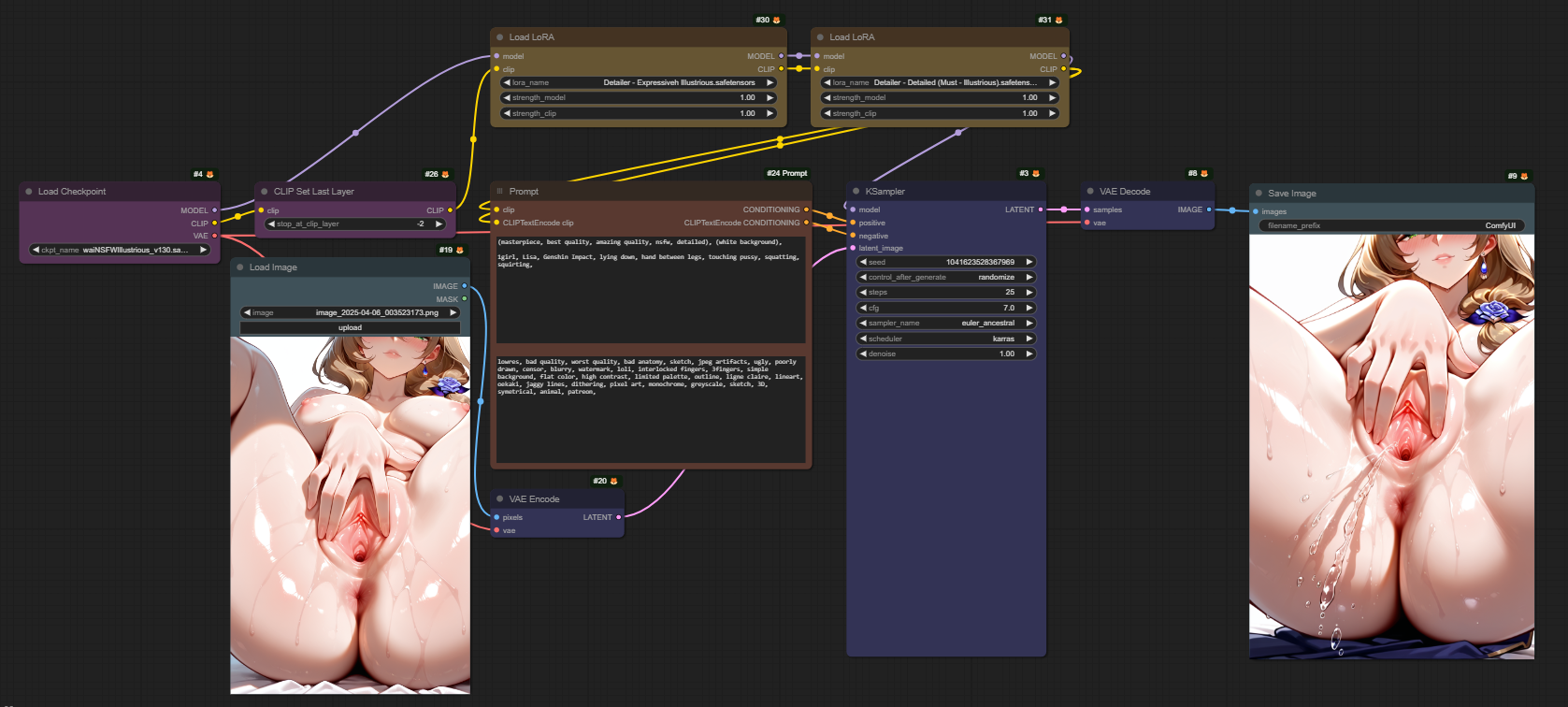Viewport: 1568px width, 707px height.
Task: Click the fox badge next to #20
Action: point(613,481)
